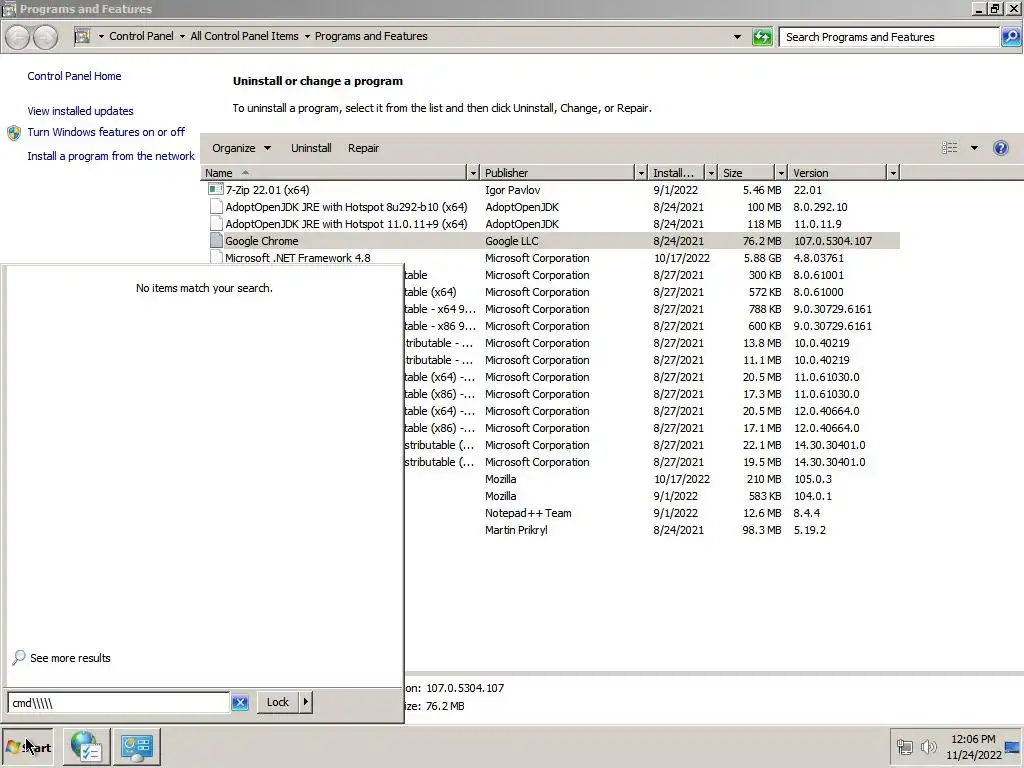Click the 7-Zip program icon

point(216,189)
